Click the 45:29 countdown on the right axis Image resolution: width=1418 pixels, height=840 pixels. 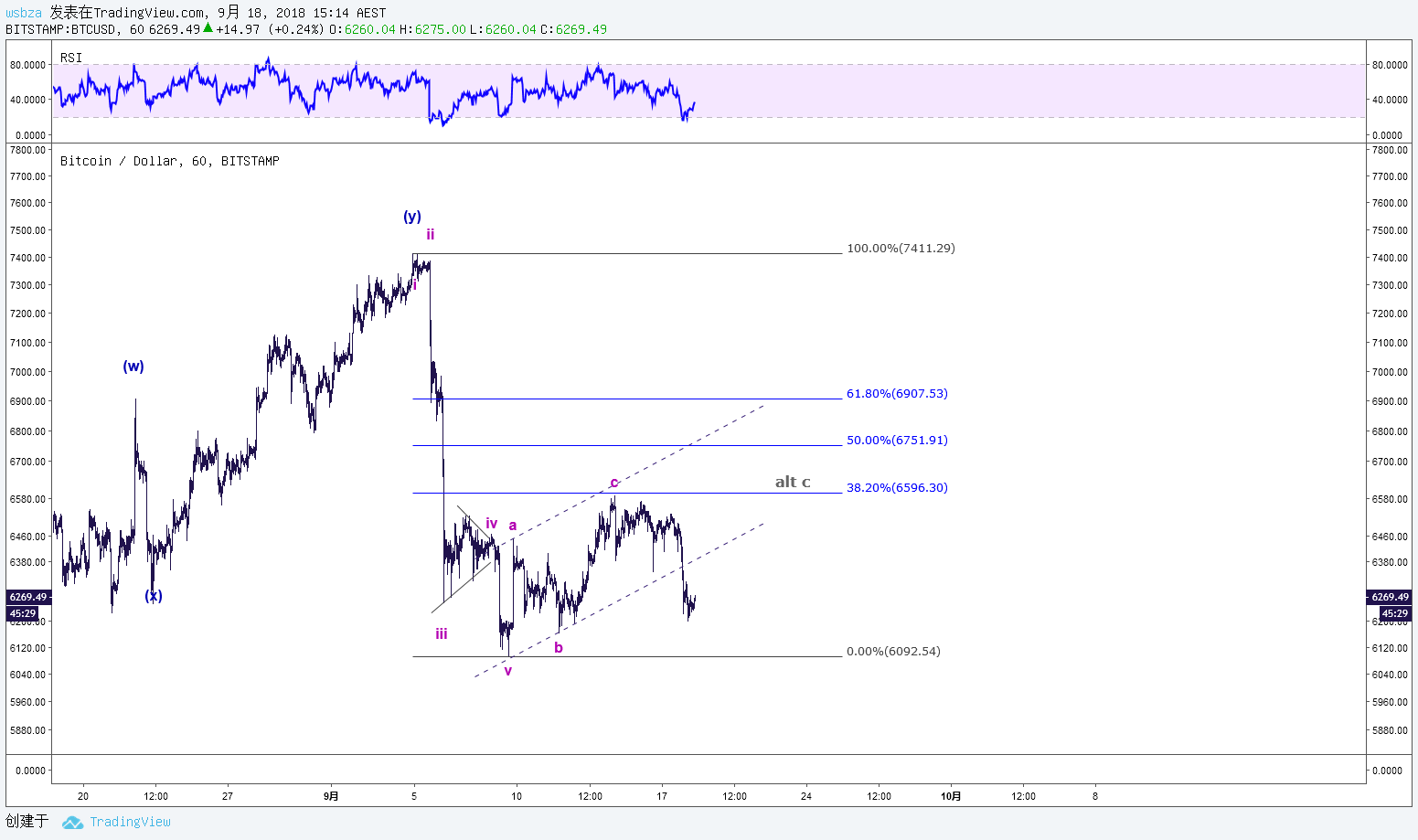pos(1395,613)
